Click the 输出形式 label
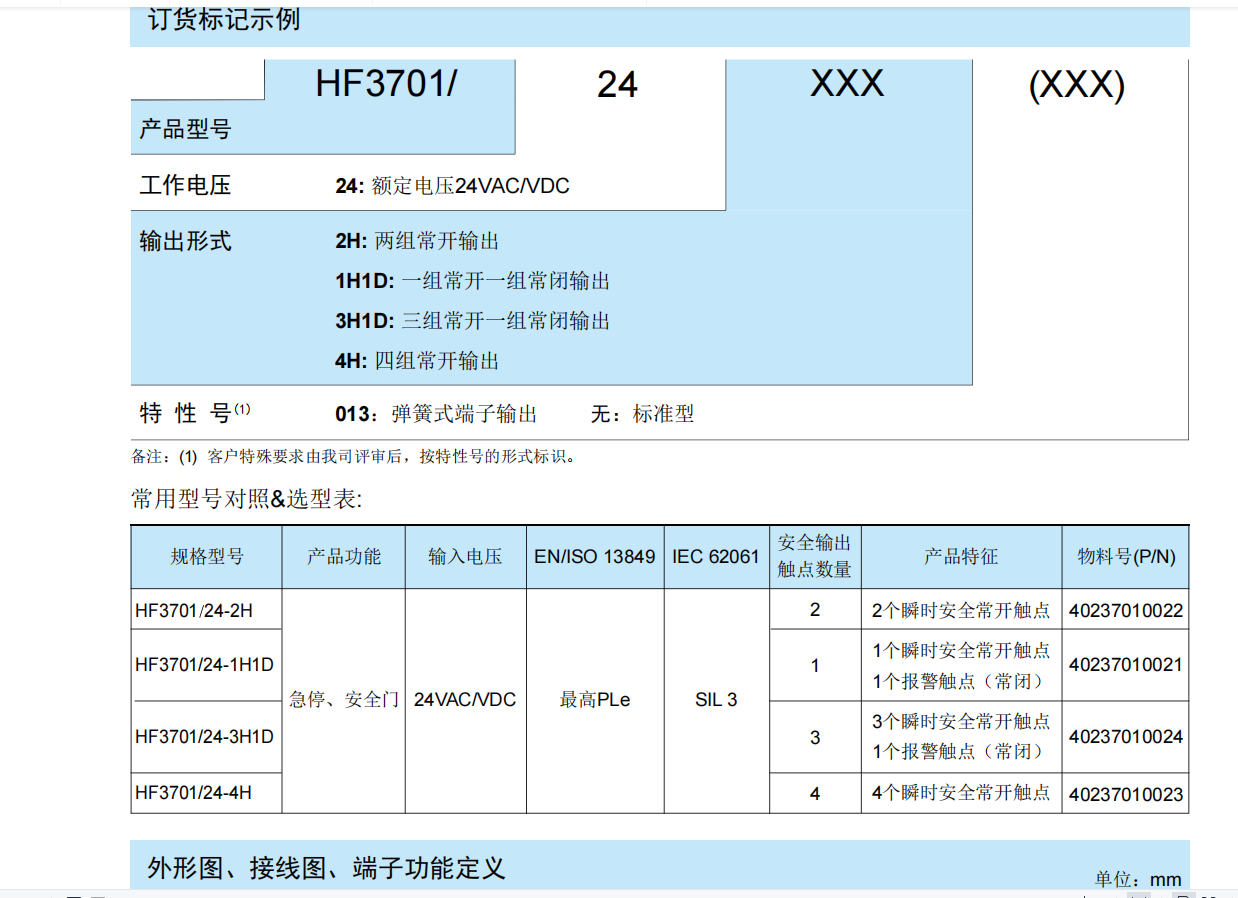1238x898 pixels. [185, 241]
